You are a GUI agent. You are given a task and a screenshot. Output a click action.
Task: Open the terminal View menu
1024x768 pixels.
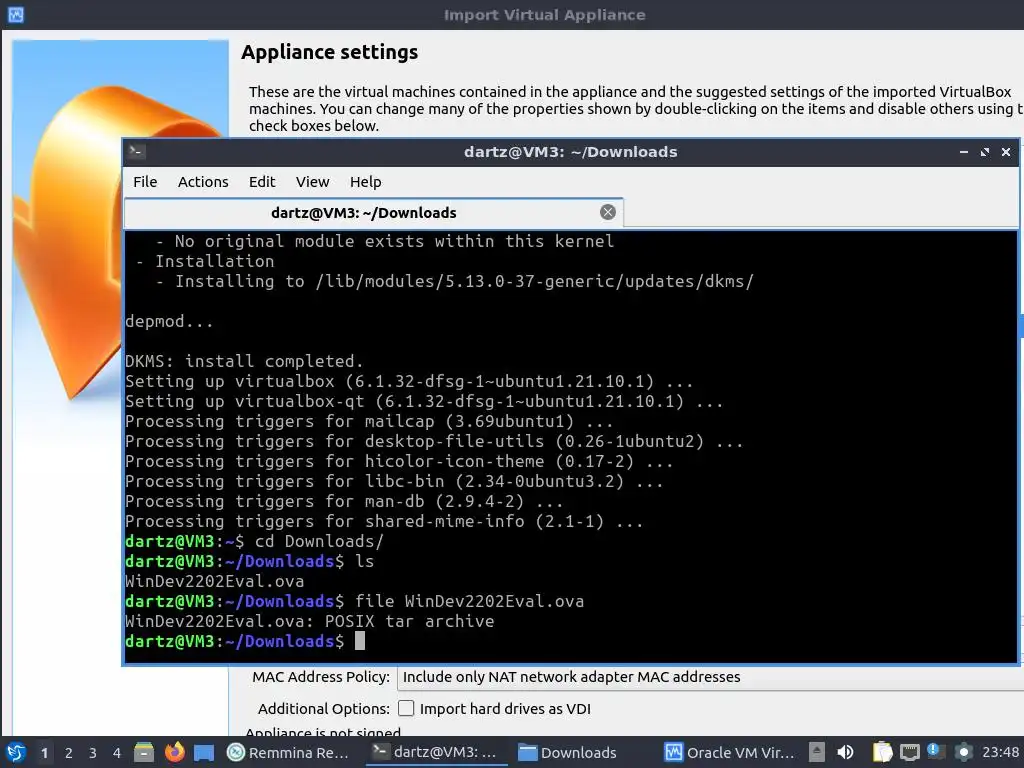312,182
